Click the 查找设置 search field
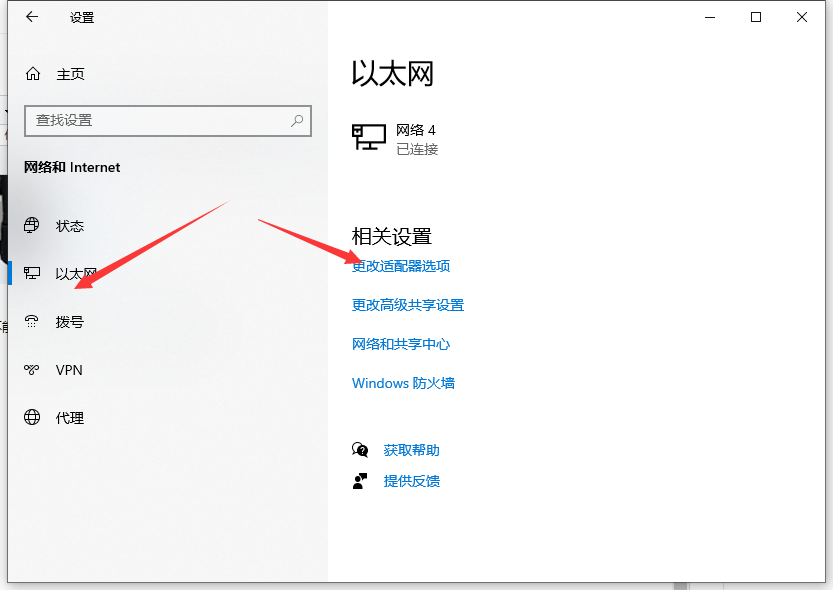833x590 pixels. 160,120
